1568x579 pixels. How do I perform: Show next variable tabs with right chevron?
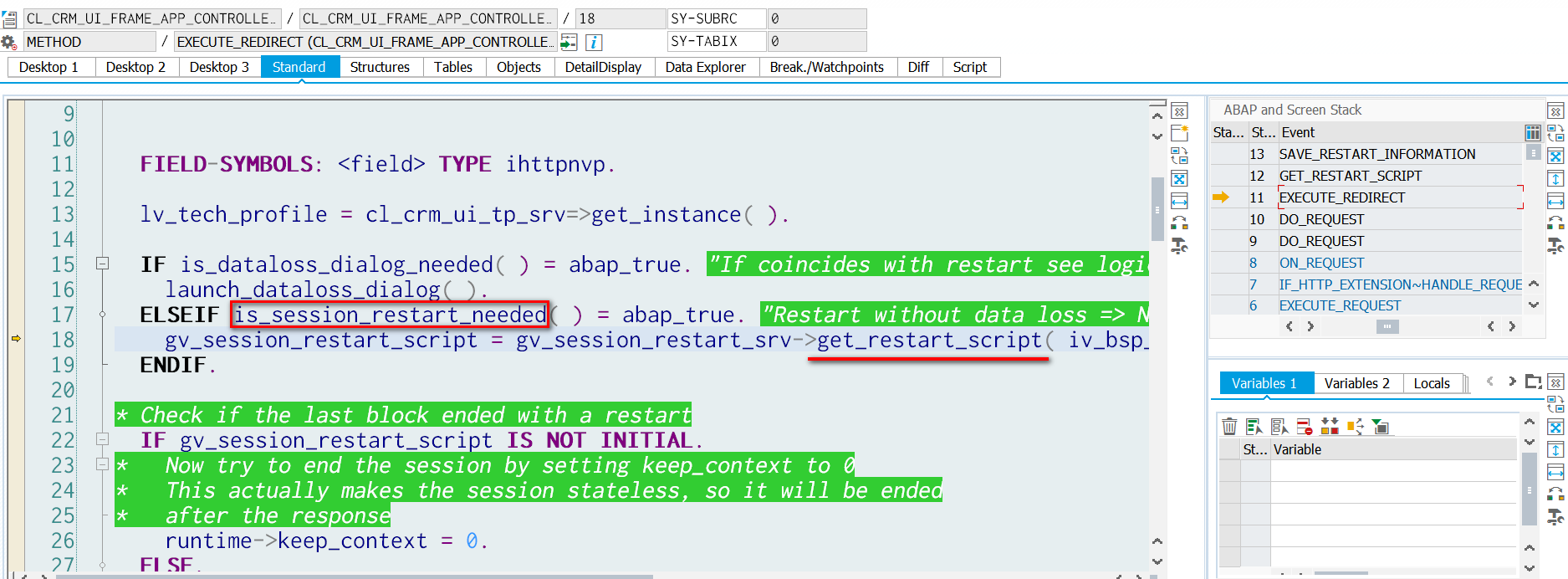click(1512, 382)
